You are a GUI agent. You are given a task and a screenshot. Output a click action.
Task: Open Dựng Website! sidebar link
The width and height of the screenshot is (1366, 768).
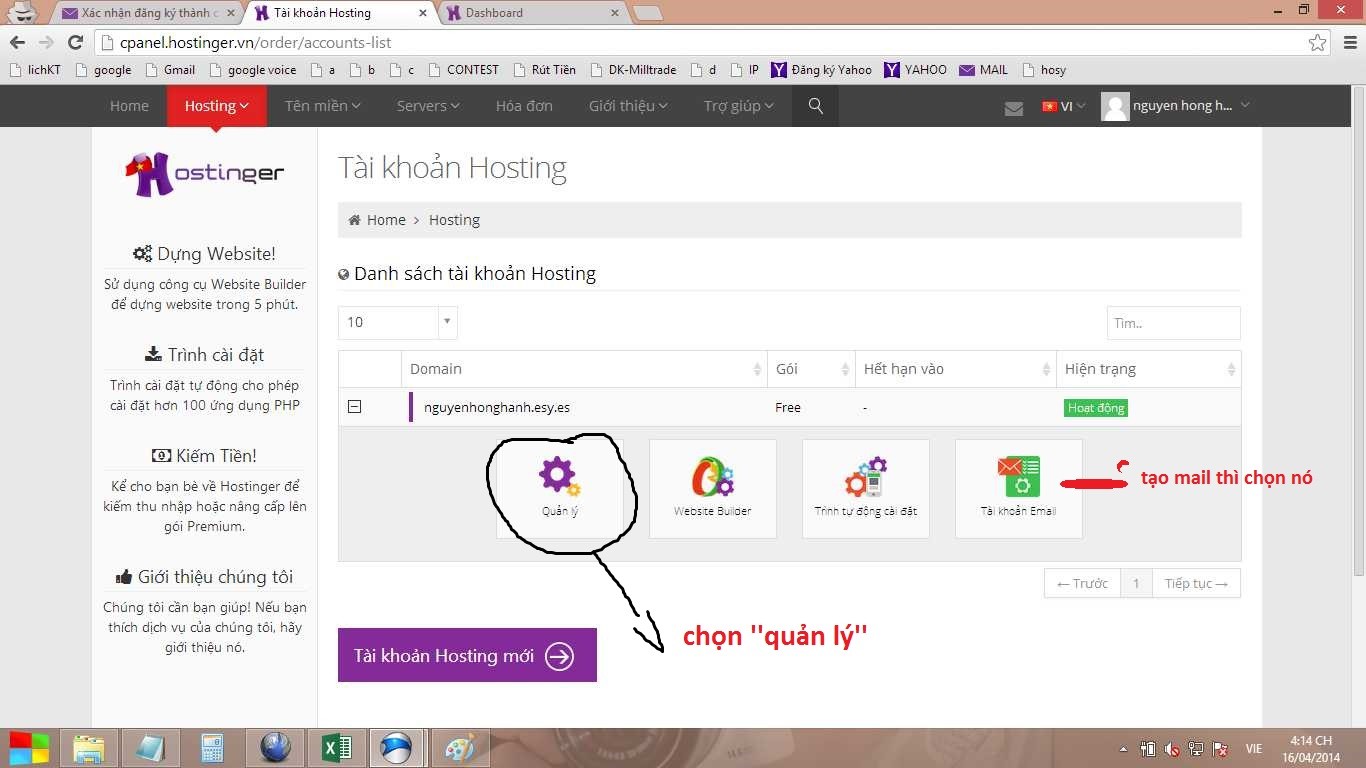pos(204,254)
